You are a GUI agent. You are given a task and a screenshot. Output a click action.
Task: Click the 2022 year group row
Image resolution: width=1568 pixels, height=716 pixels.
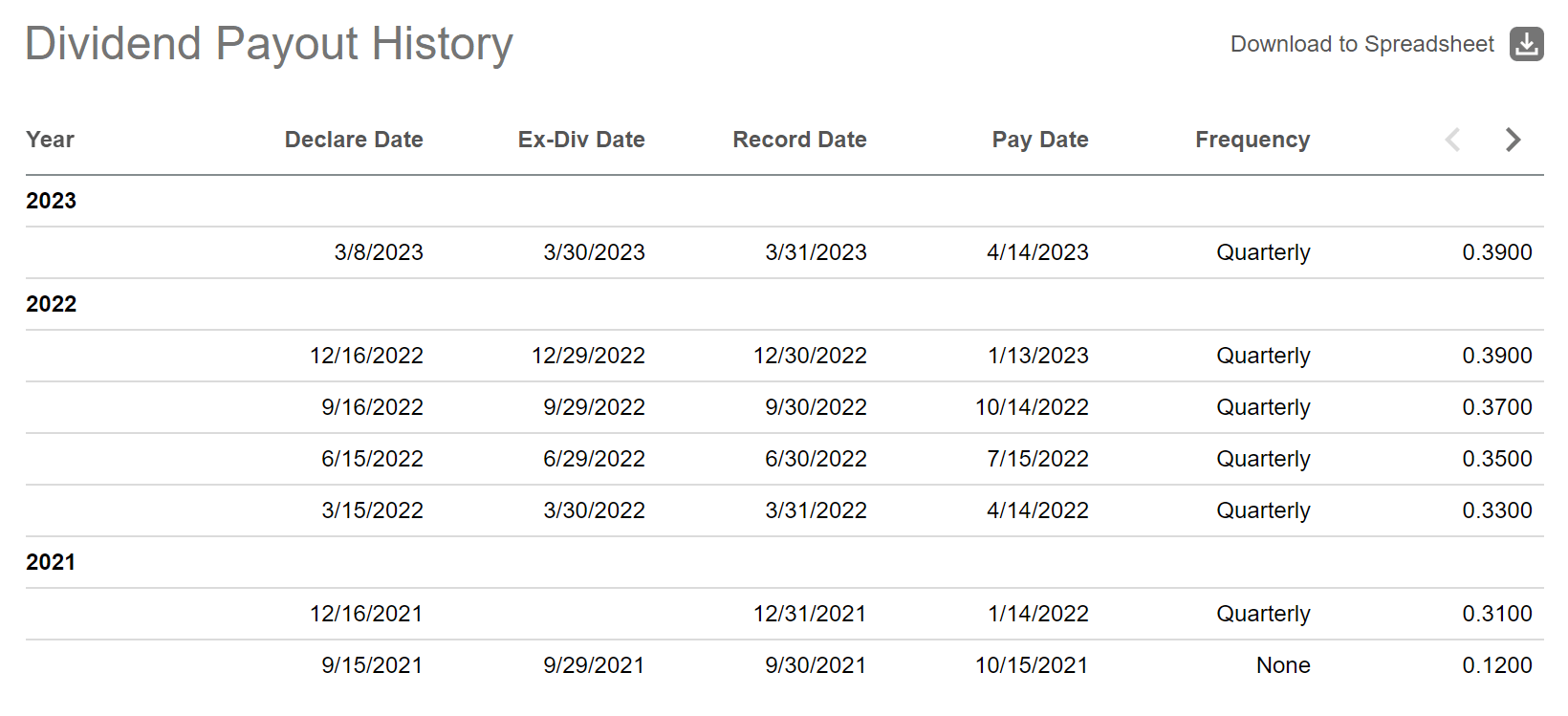tap(52, 304)
